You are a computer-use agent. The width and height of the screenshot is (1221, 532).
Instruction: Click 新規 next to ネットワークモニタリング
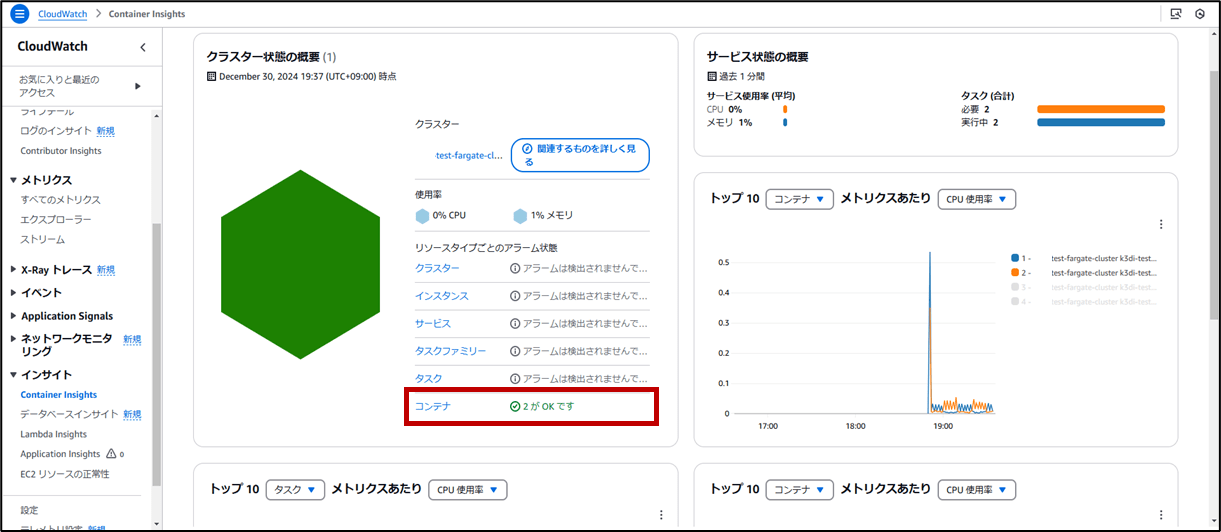(132, 340)
